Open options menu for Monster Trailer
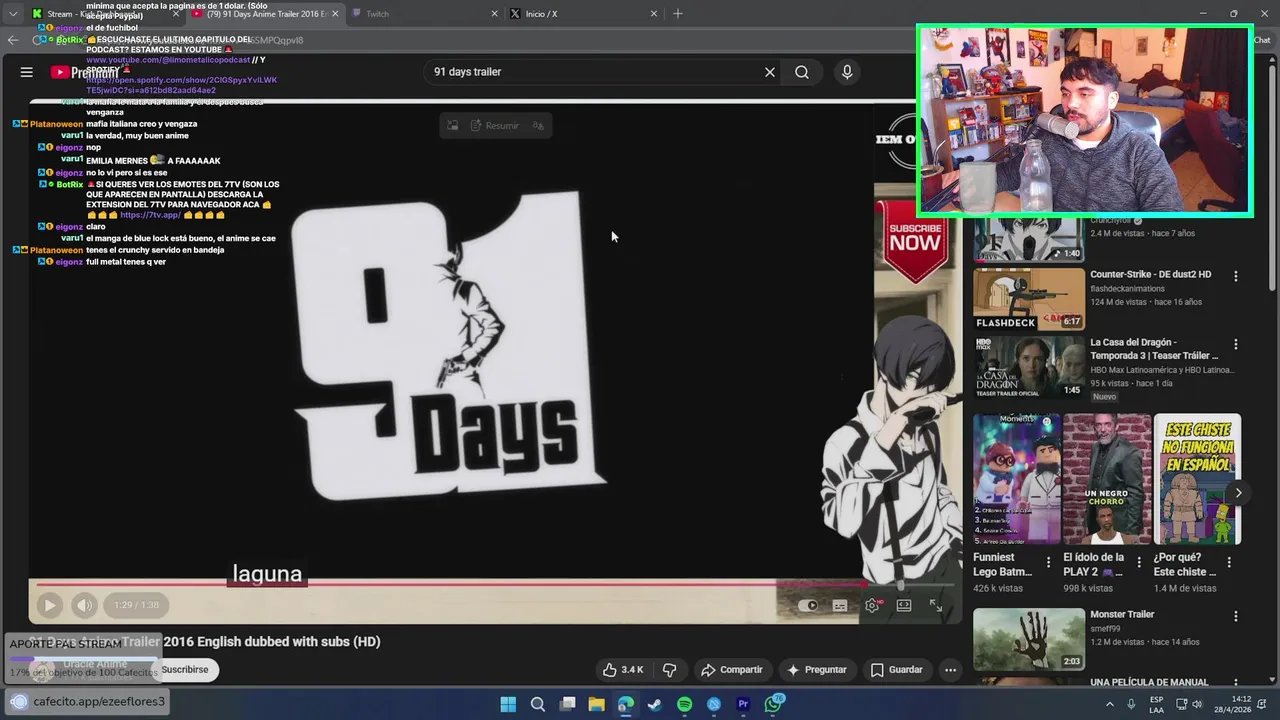The height and width of the screenshot is (720, 1280). [x=1235, y=617]
